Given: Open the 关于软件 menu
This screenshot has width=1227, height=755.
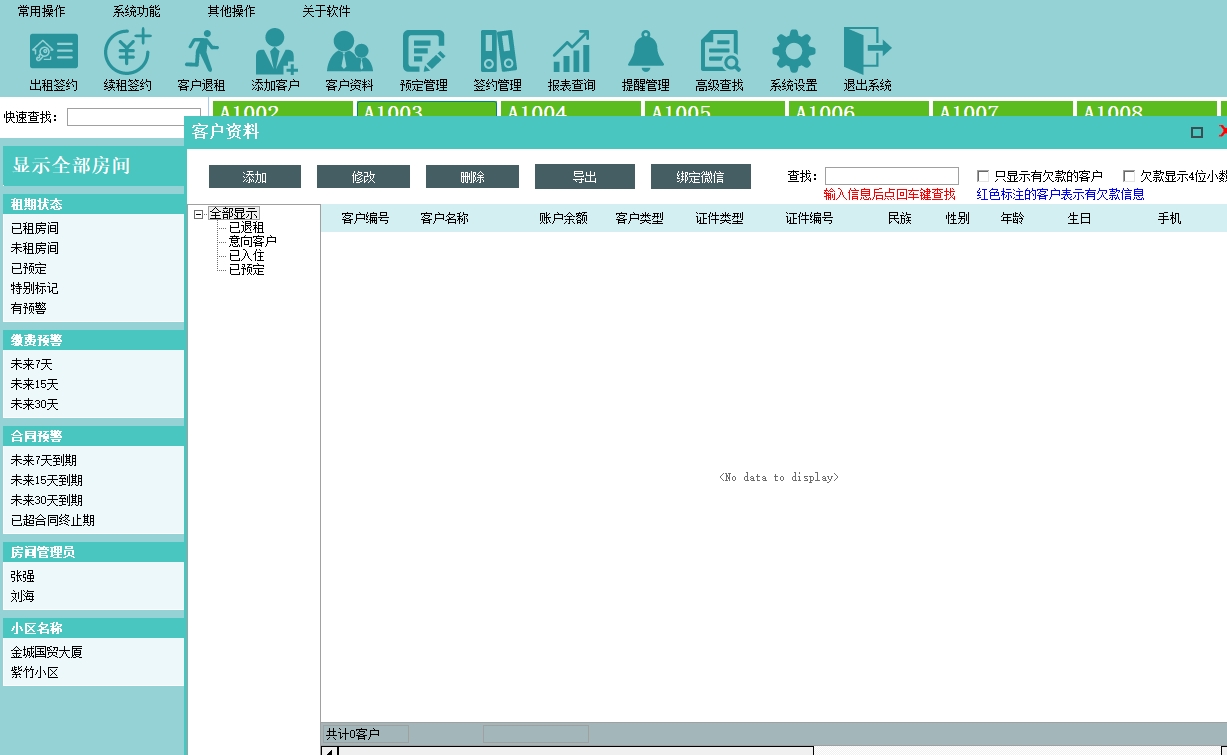Looking at the screenshot, I should (x=326, y=11).
